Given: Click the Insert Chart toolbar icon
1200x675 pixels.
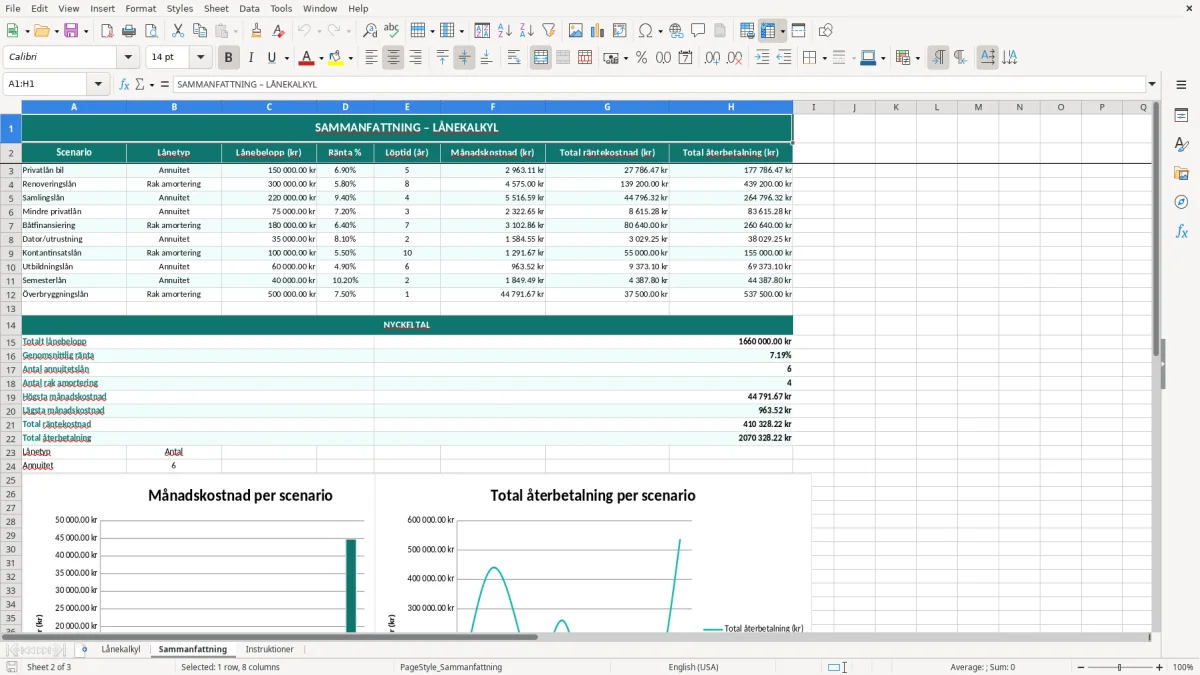Looking at the screenshot, I should pos(597,31).
